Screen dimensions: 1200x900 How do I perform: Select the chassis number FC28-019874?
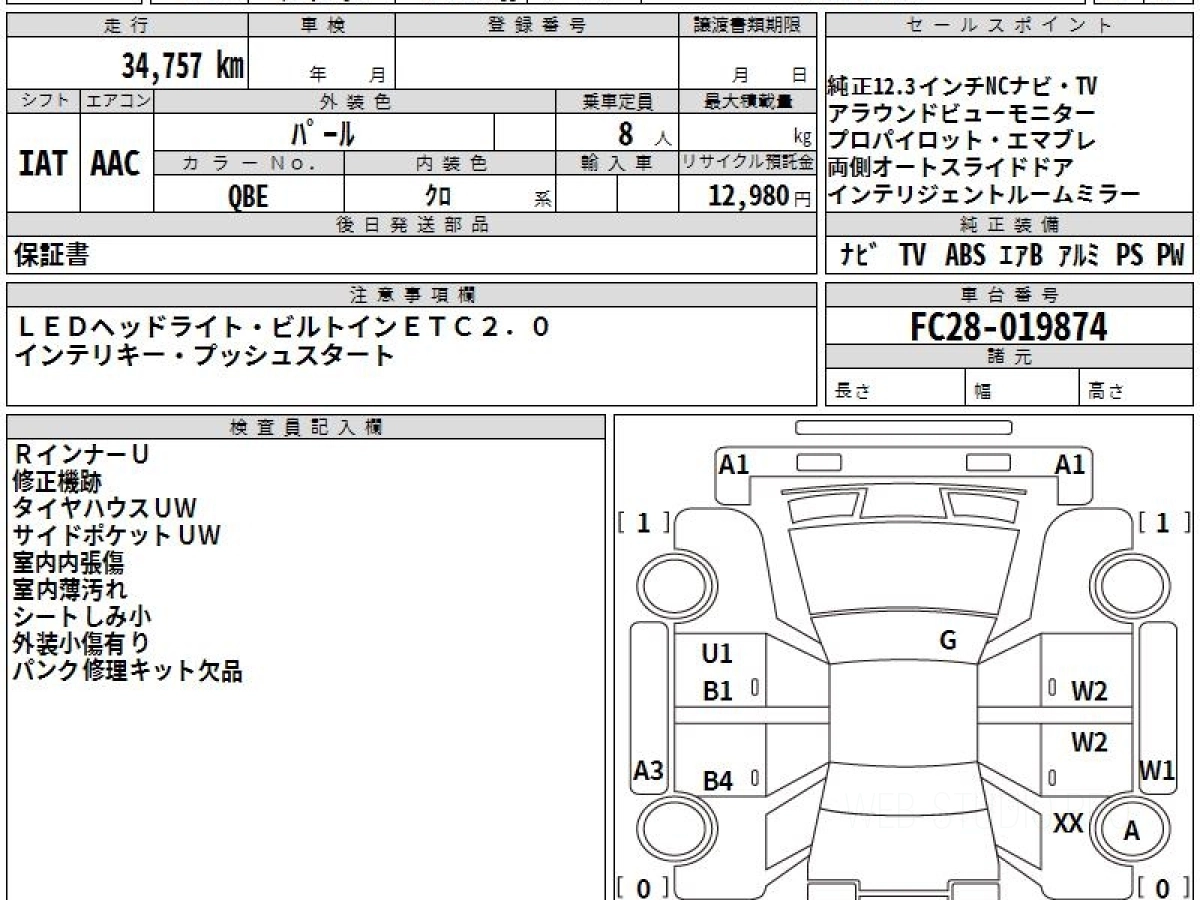(x=1008, y=326)
